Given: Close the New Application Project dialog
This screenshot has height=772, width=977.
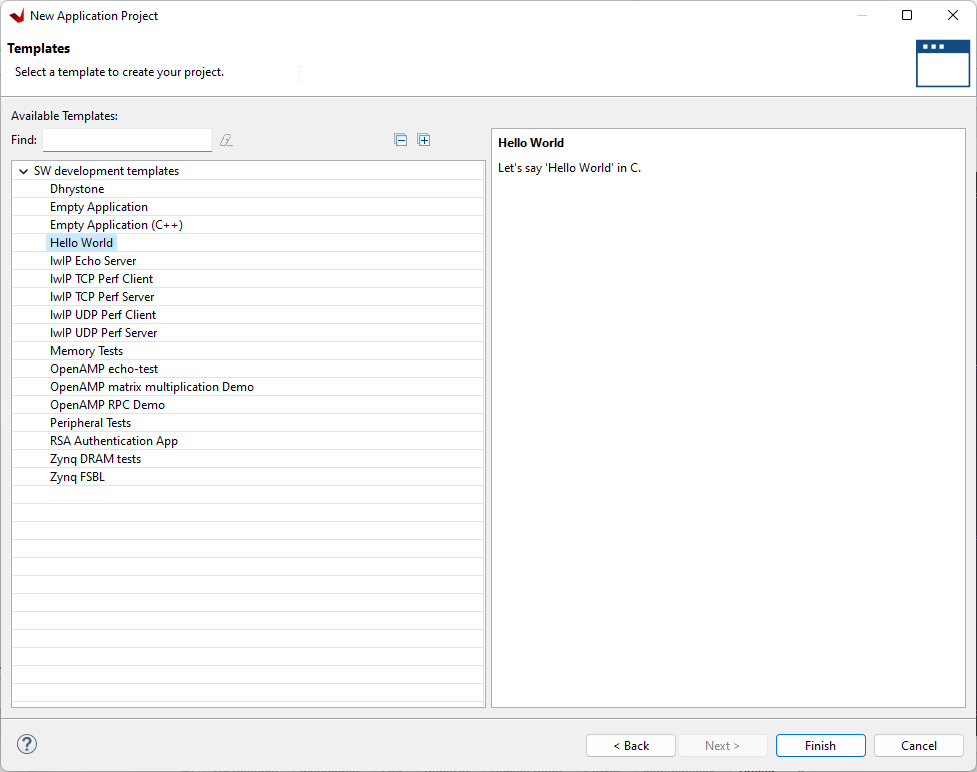Looking at the screenshot, I should tap(953, 16).
